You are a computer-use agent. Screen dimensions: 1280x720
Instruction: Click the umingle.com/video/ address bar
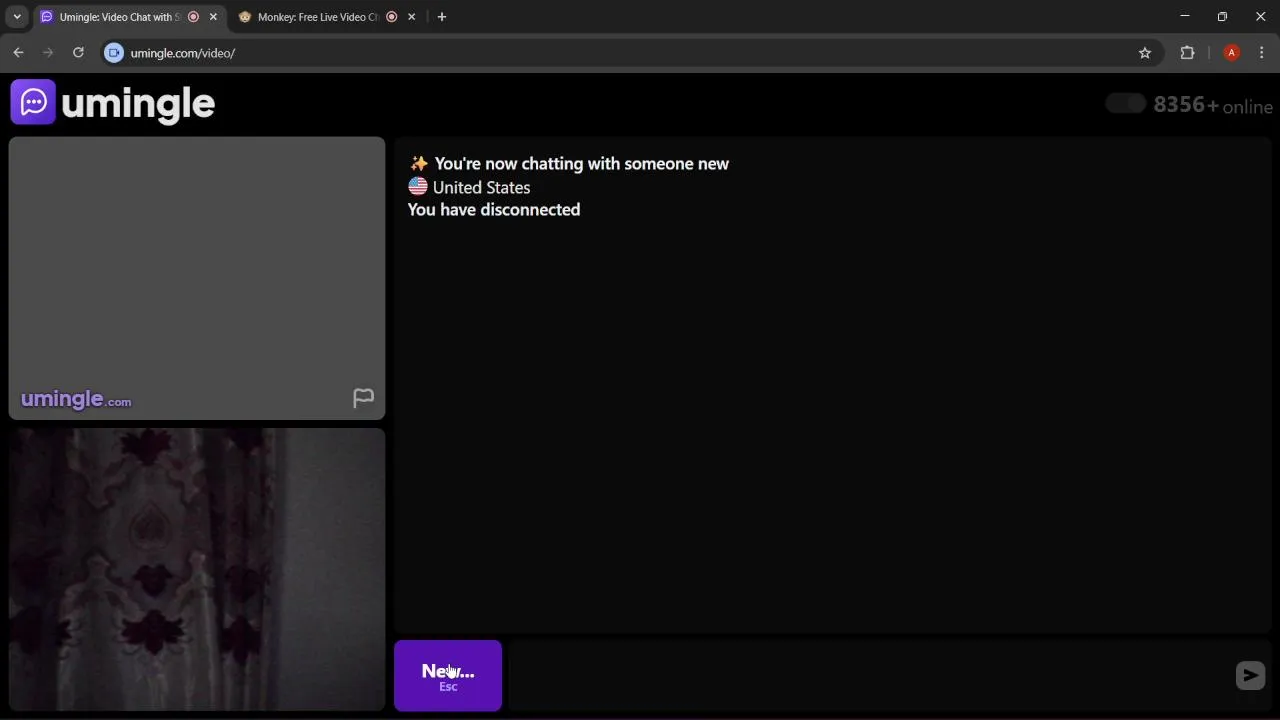(x=630, y=53)
